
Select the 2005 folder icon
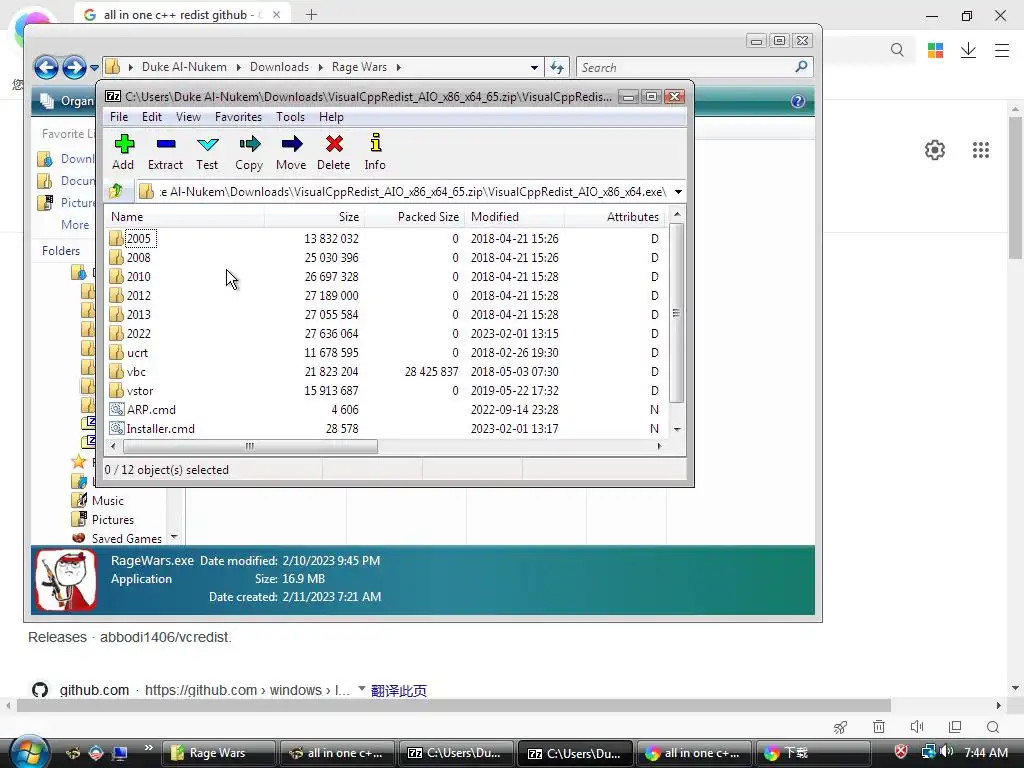pos(116,238)
